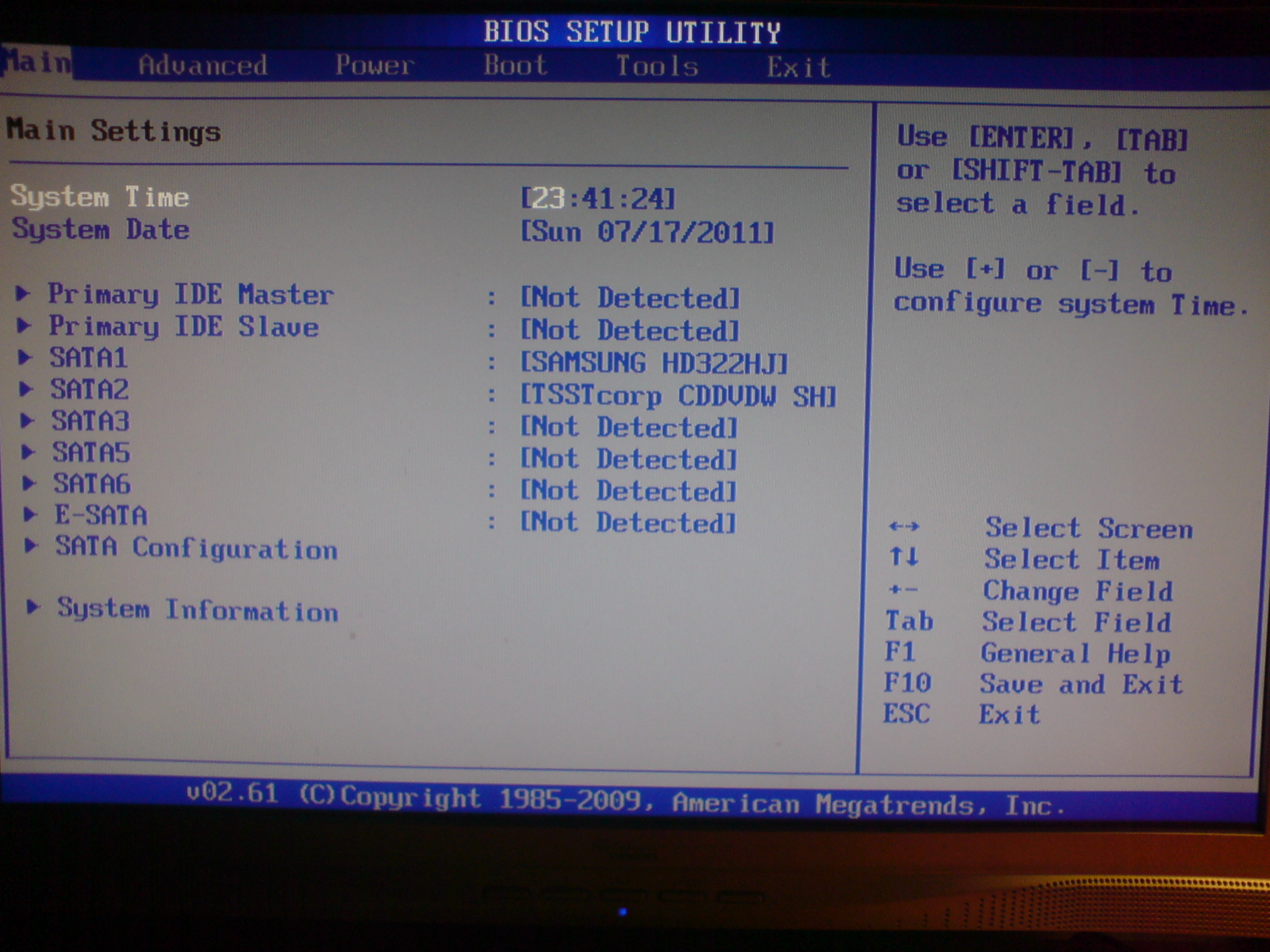
Task: Open the SATA1 entry
Action: pos(88,358)
